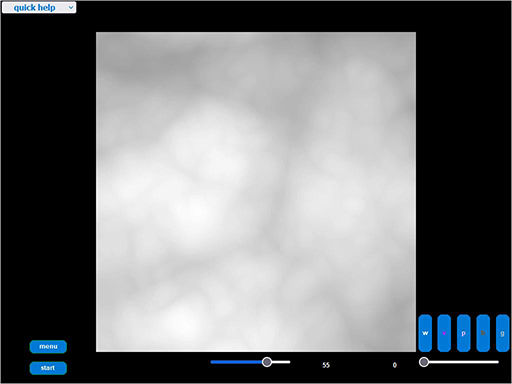This screenshot has width=512, height=384.
Task: Click the white unfilled end of the left slider
Action: 281,362
